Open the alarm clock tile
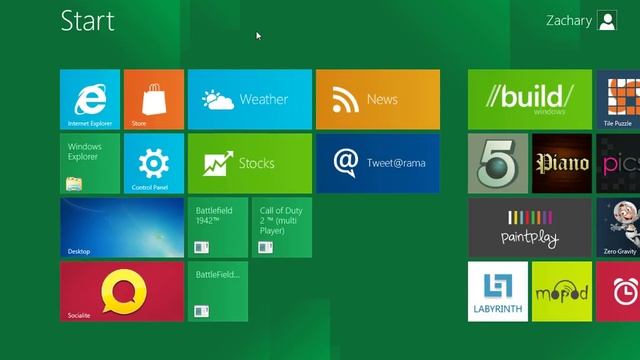 pos(618,291)
